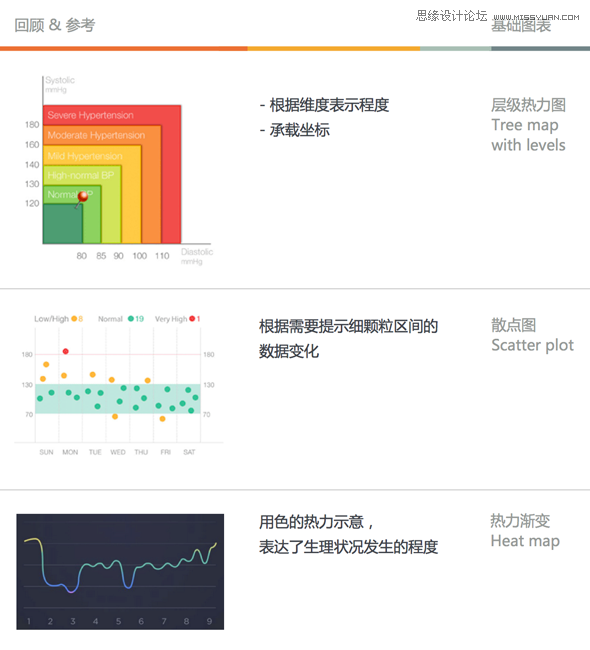Screen dimensions: 590x650
Task: Click the red Very High data point in scatter plot
Action: click(66, 352)
